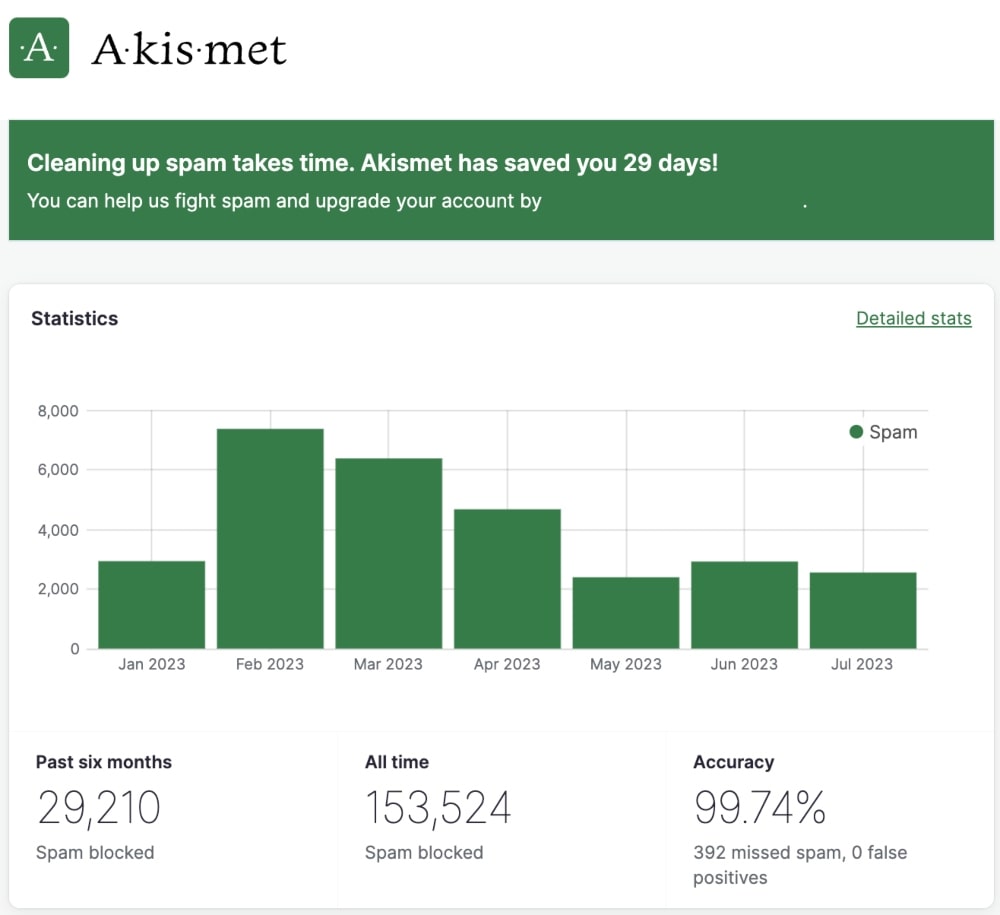1000x915 pixels.
Task: Click the upgrade your account banner text
Action: 284,201
